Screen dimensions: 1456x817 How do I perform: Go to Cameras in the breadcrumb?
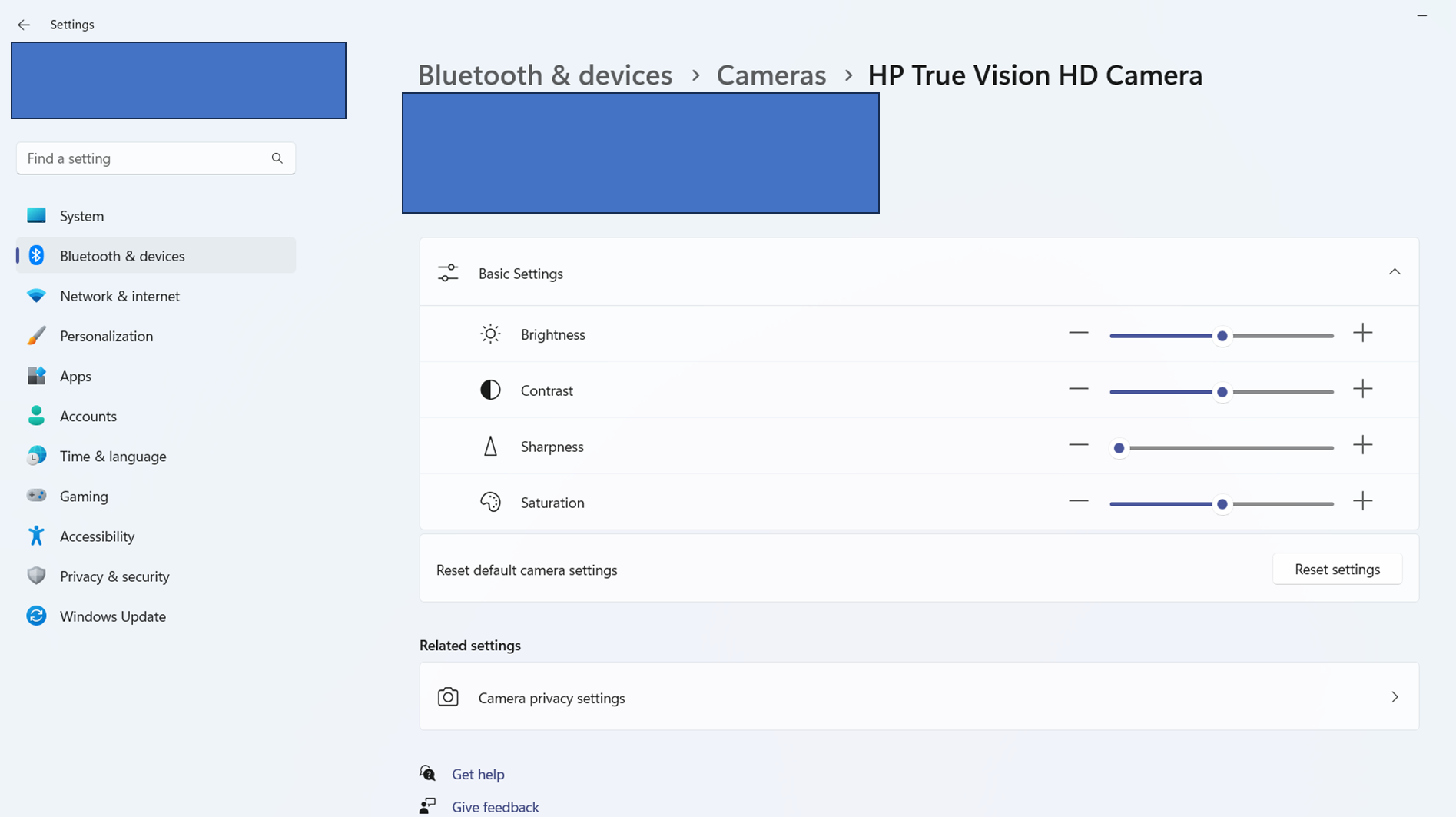coord(771,75)
